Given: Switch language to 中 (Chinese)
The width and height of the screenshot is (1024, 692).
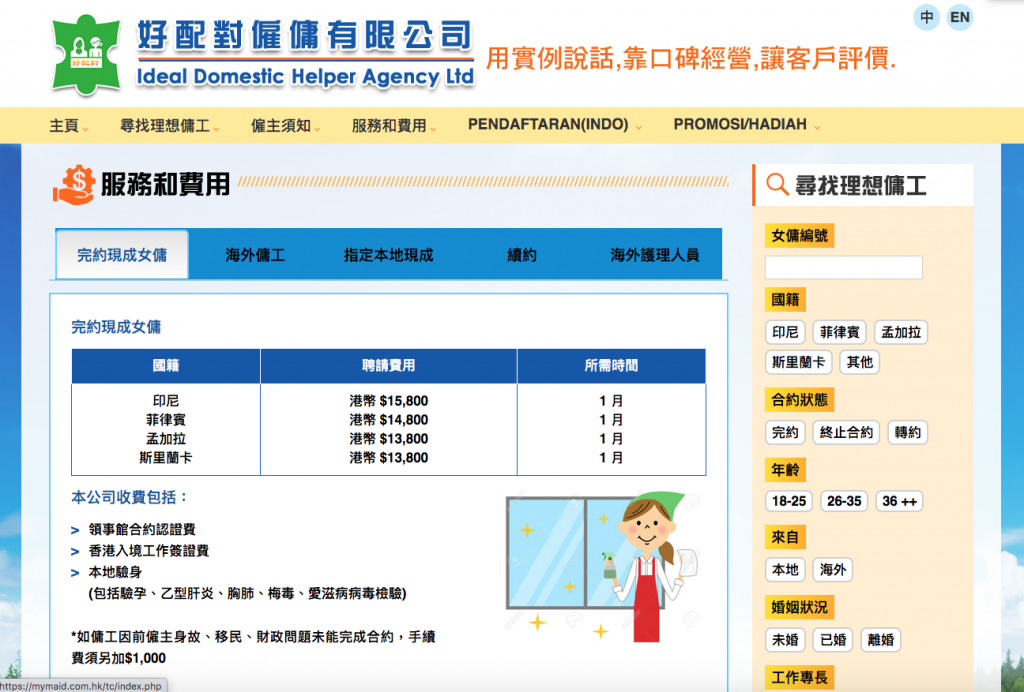Looking at the screenshot, I should 927,17.
